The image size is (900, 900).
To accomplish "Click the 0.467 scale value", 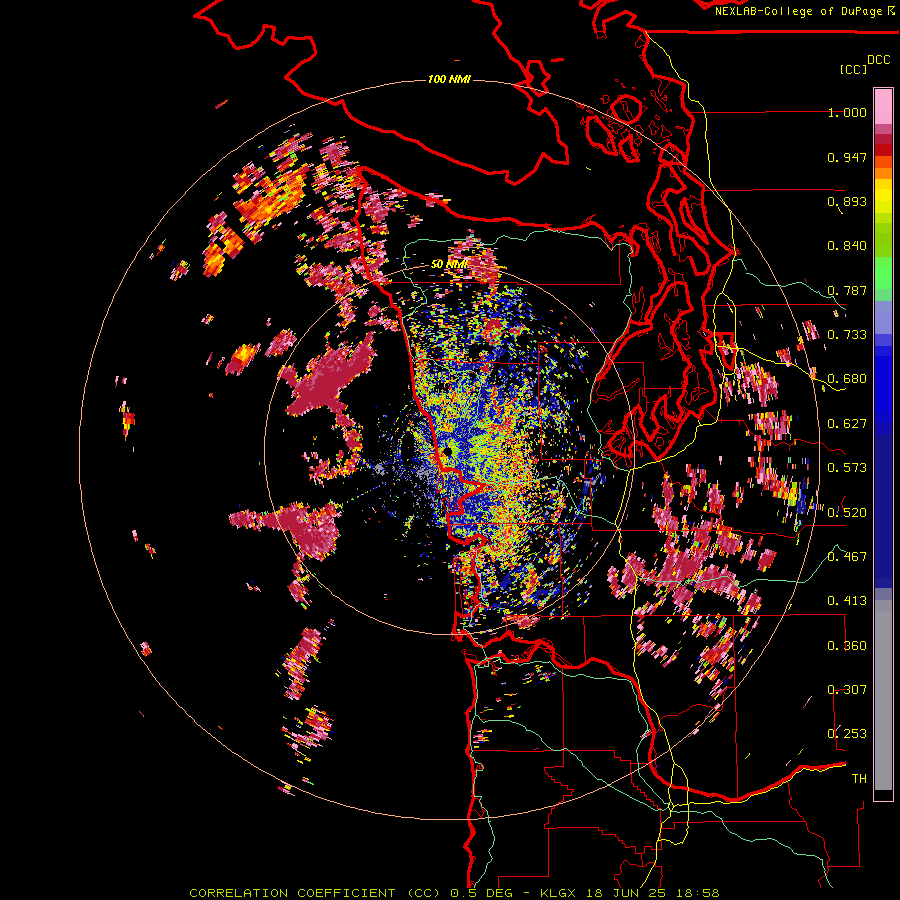I will tap(847, 556).
